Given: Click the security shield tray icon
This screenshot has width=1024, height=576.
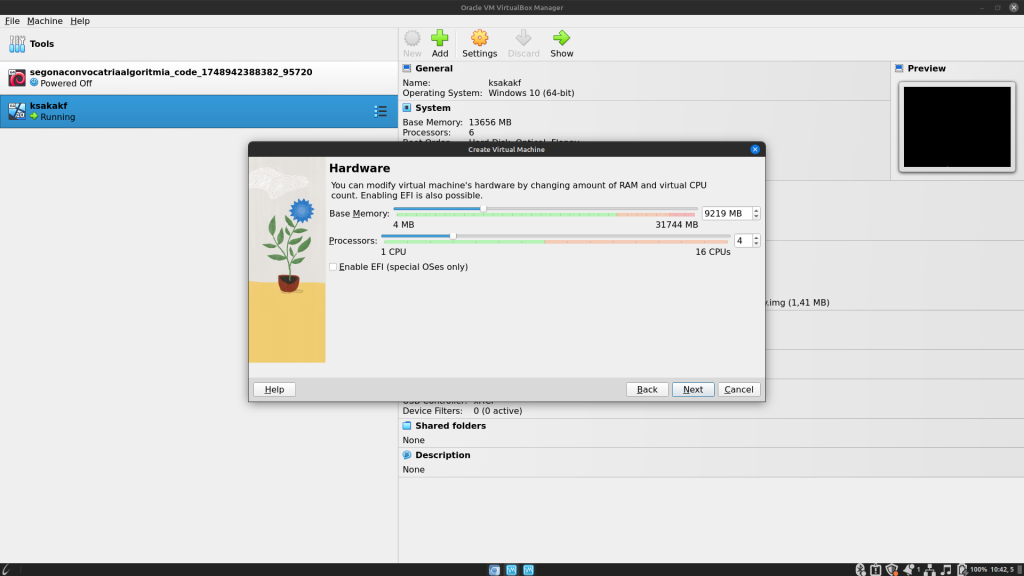Looking at the screenshot, I should pyautogui.click(x=891, y=570).
